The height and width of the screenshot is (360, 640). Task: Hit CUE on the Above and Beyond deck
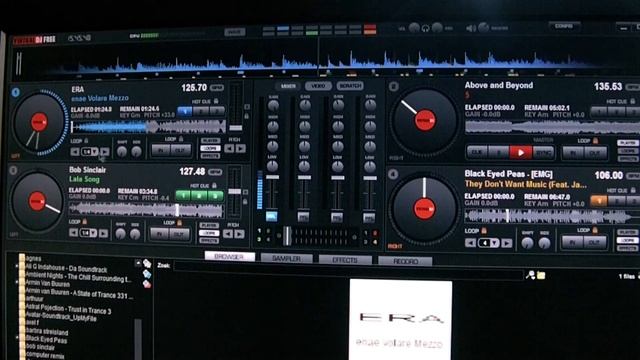click(x=477, y=153)
